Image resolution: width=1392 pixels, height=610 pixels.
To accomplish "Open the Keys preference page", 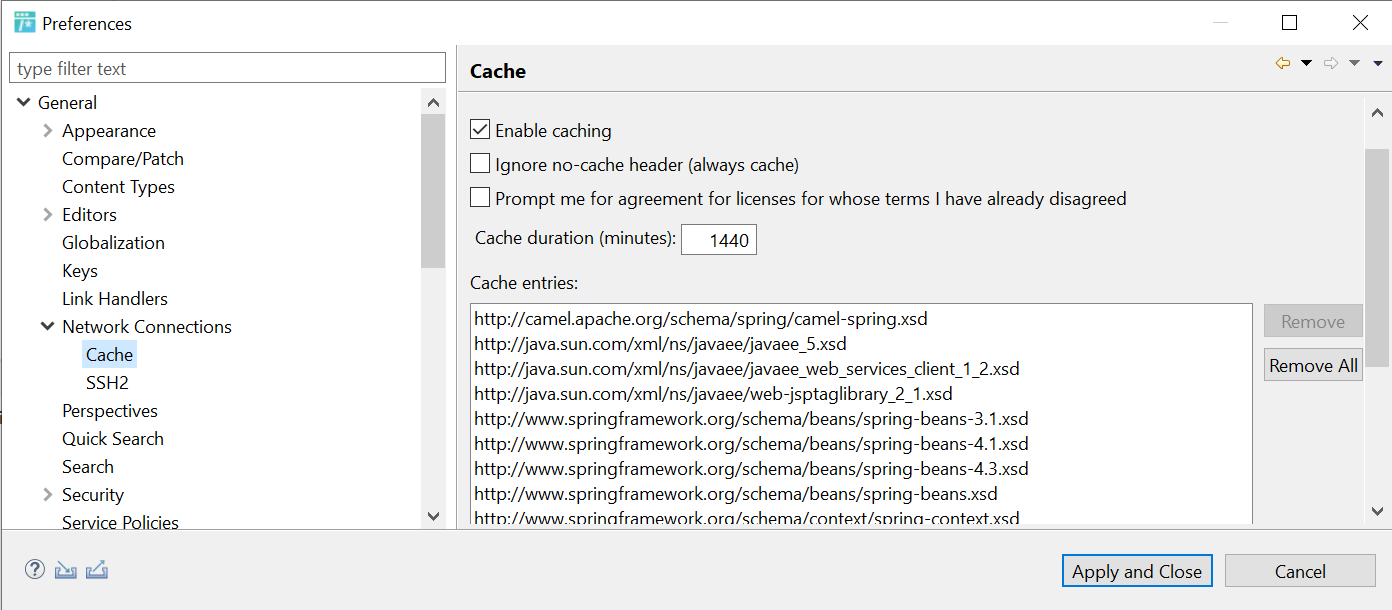I will pos(80,271).
